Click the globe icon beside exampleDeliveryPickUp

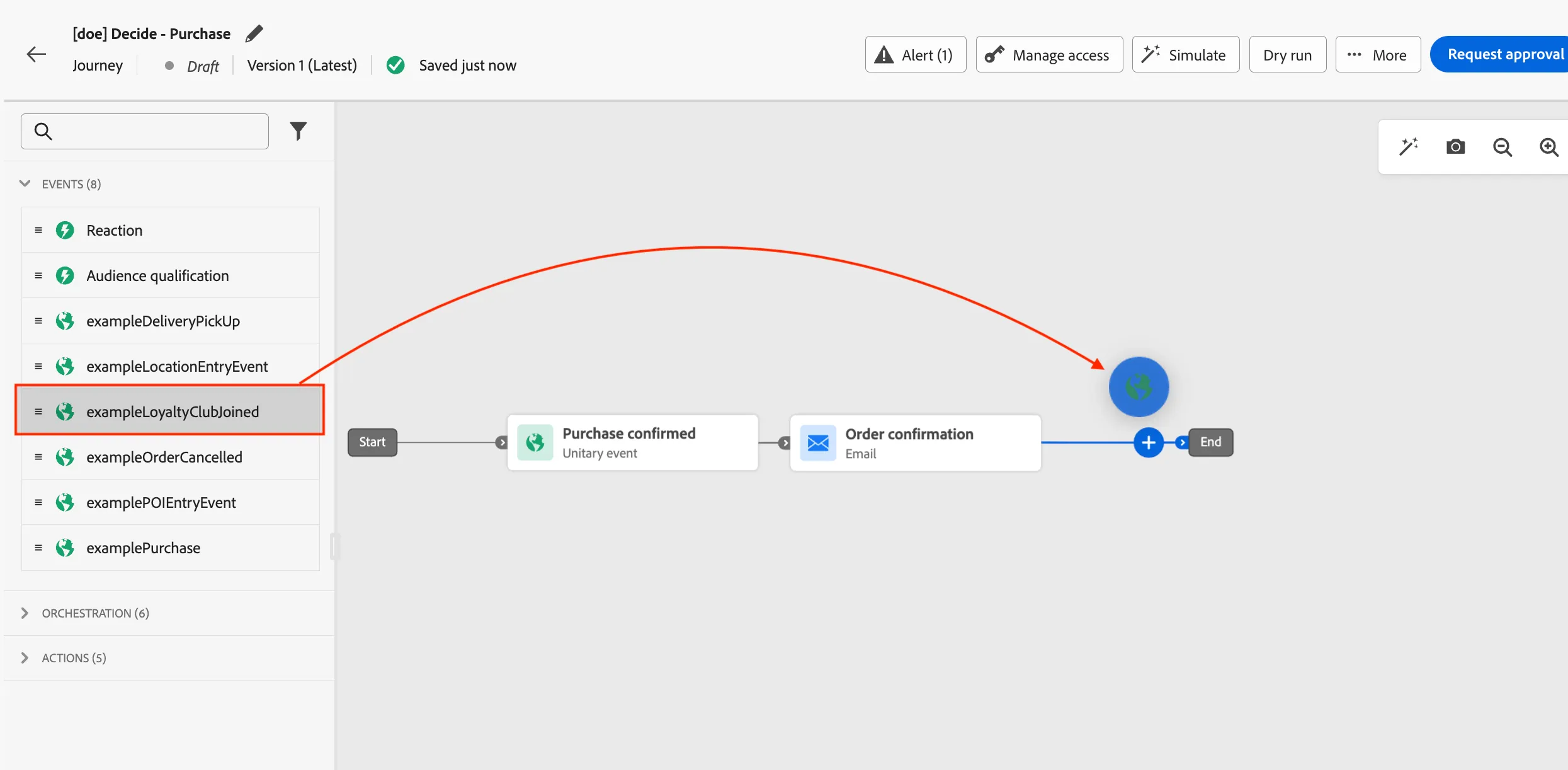click(x=65, y=321)
